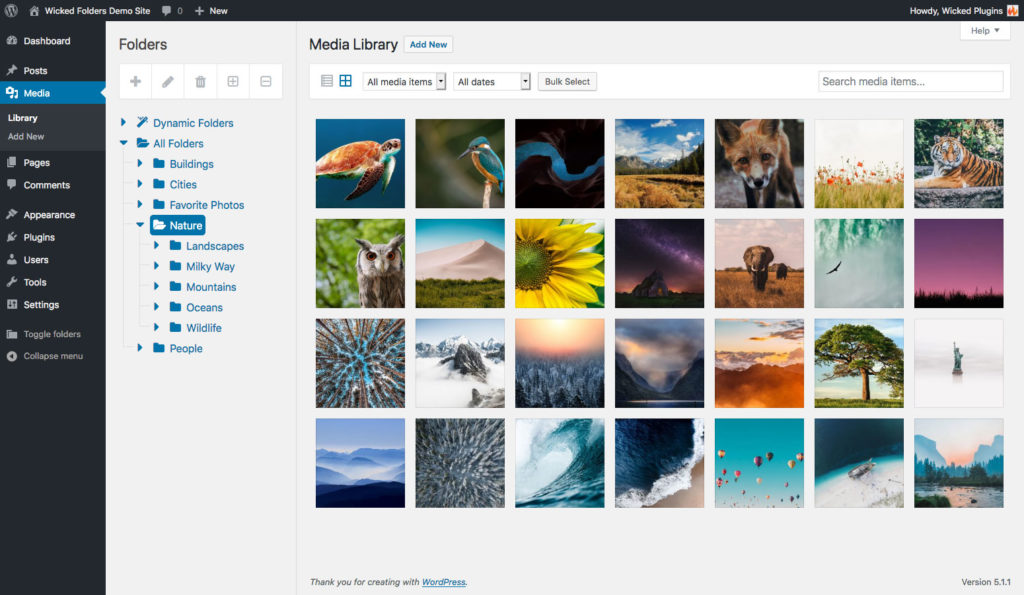This screenshot has width=1024, height=595.
Task: Open the All dates dropdown
Action: 490,81
